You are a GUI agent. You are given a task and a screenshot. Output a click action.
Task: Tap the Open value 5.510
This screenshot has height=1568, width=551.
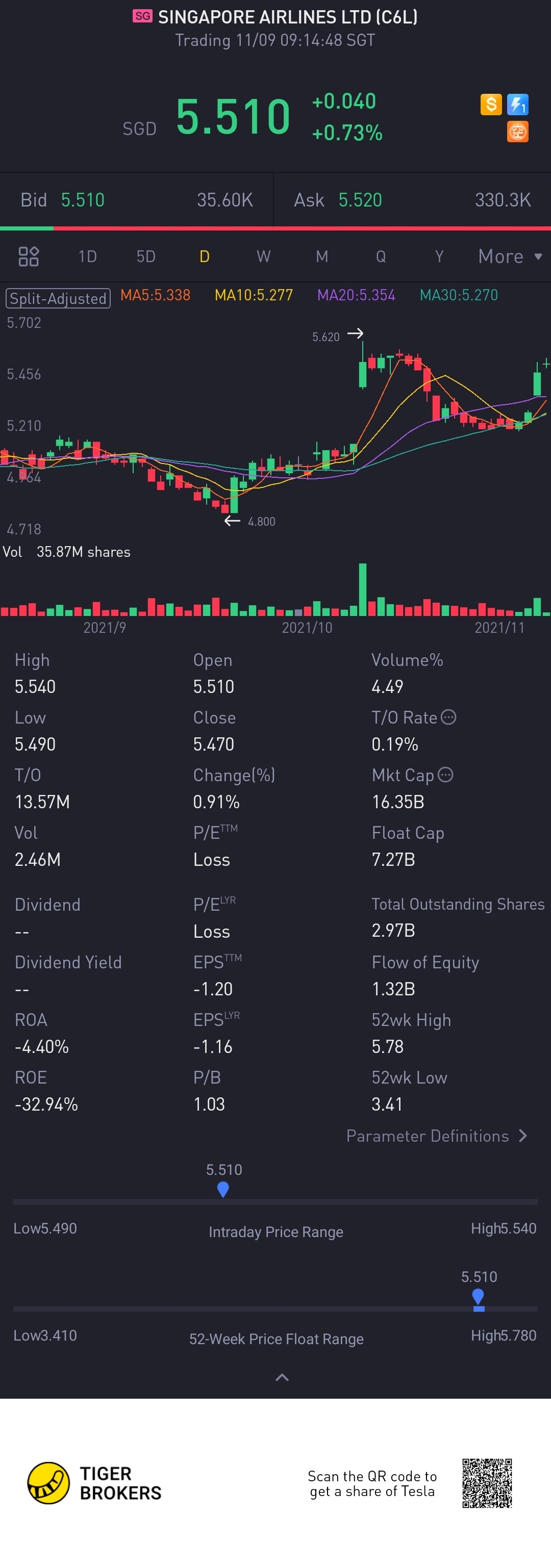tap(214, 687)
